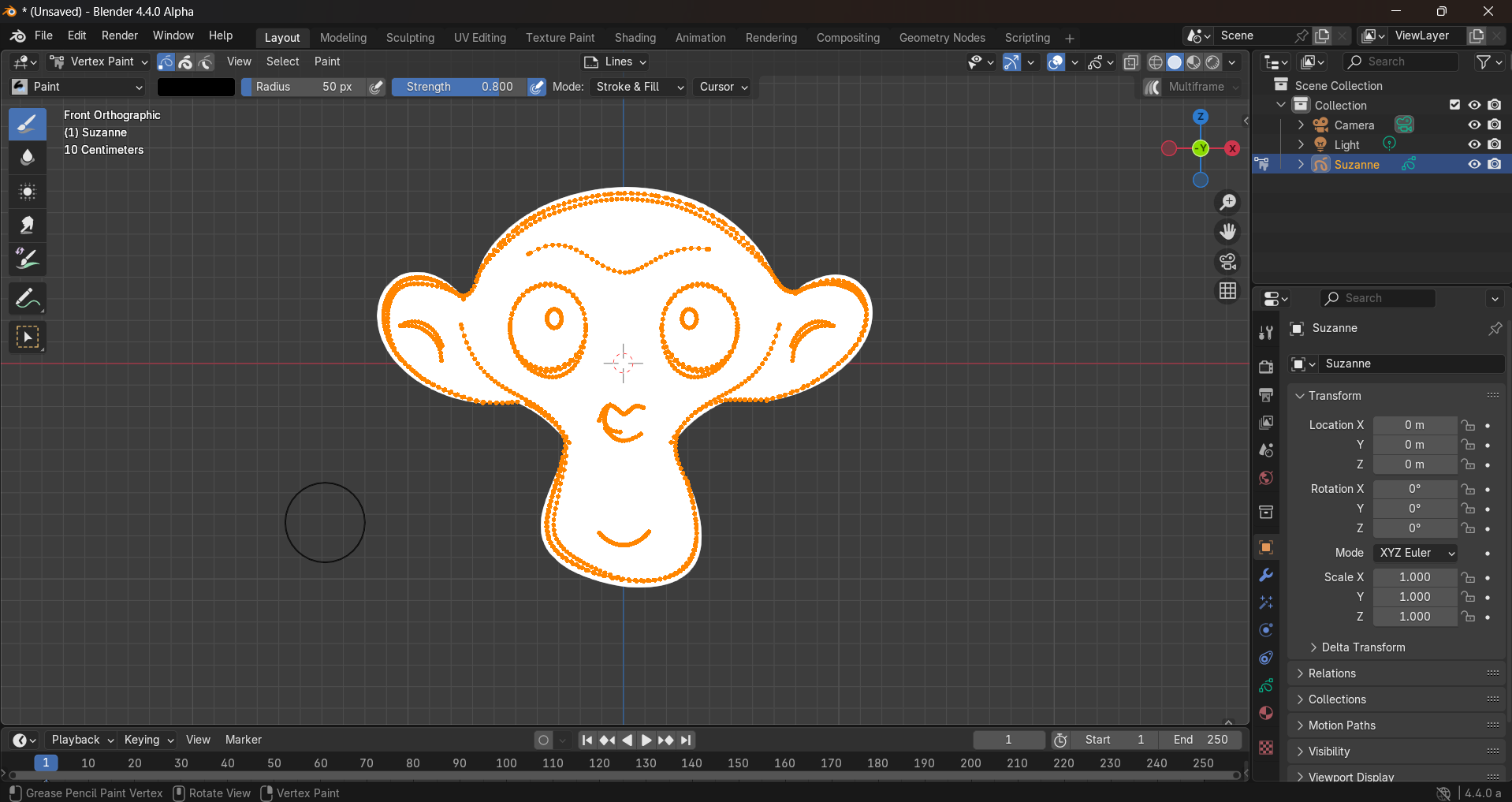Toggle the camera view icon
This screenshot has height=802, width=1512.
point(1228,261)
